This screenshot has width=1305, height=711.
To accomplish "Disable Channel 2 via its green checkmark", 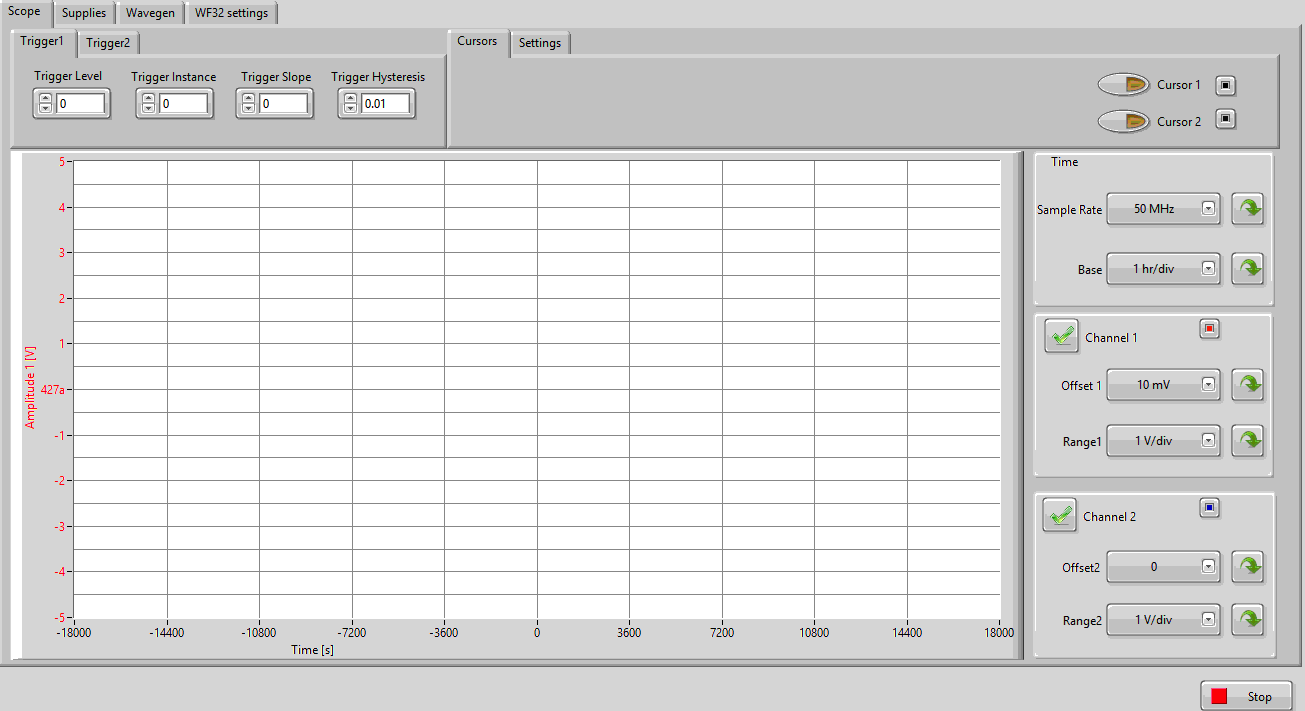I will [x=1059, y=515].
